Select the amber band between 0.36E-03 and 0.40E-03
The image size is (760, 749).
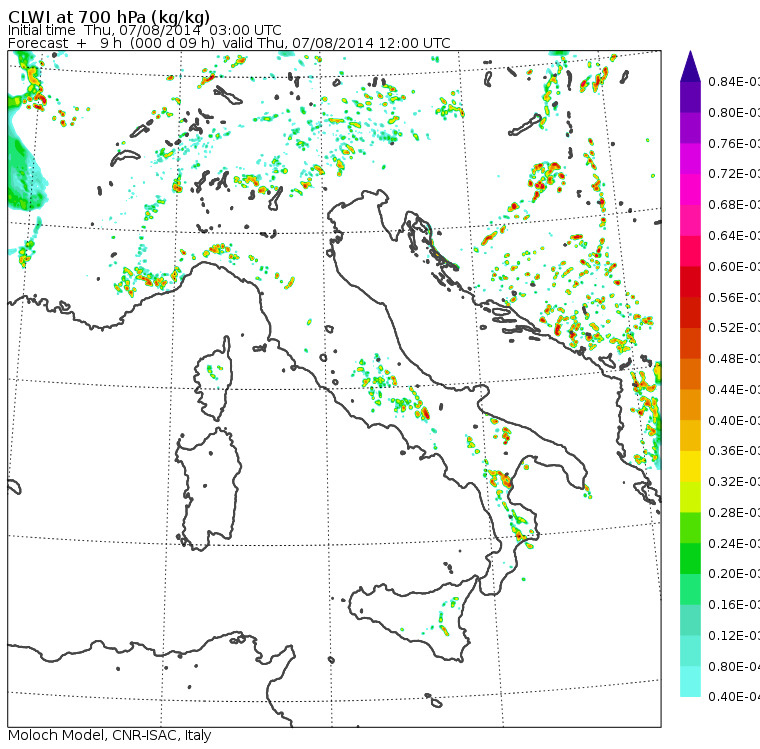coord(690,435)
